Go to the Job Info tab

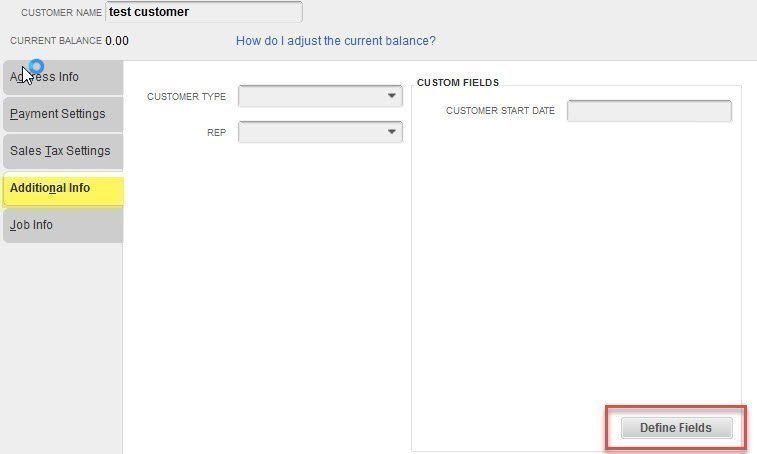pos(63,225)
